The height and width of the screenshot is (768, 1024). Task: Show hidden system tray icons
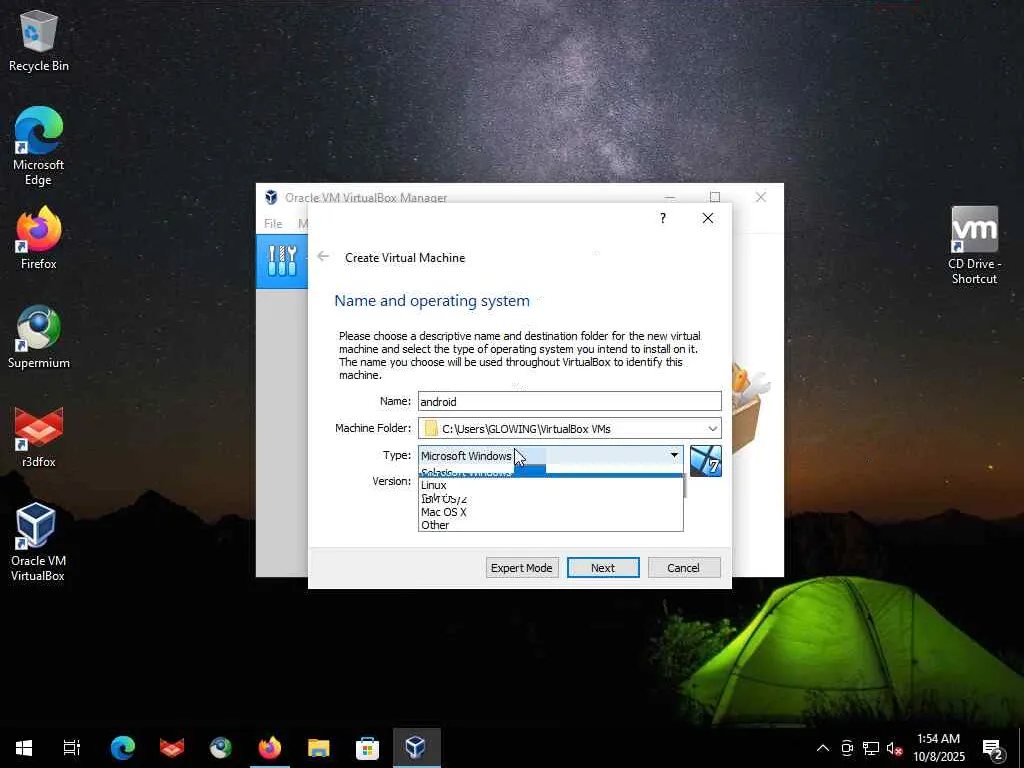823,748
